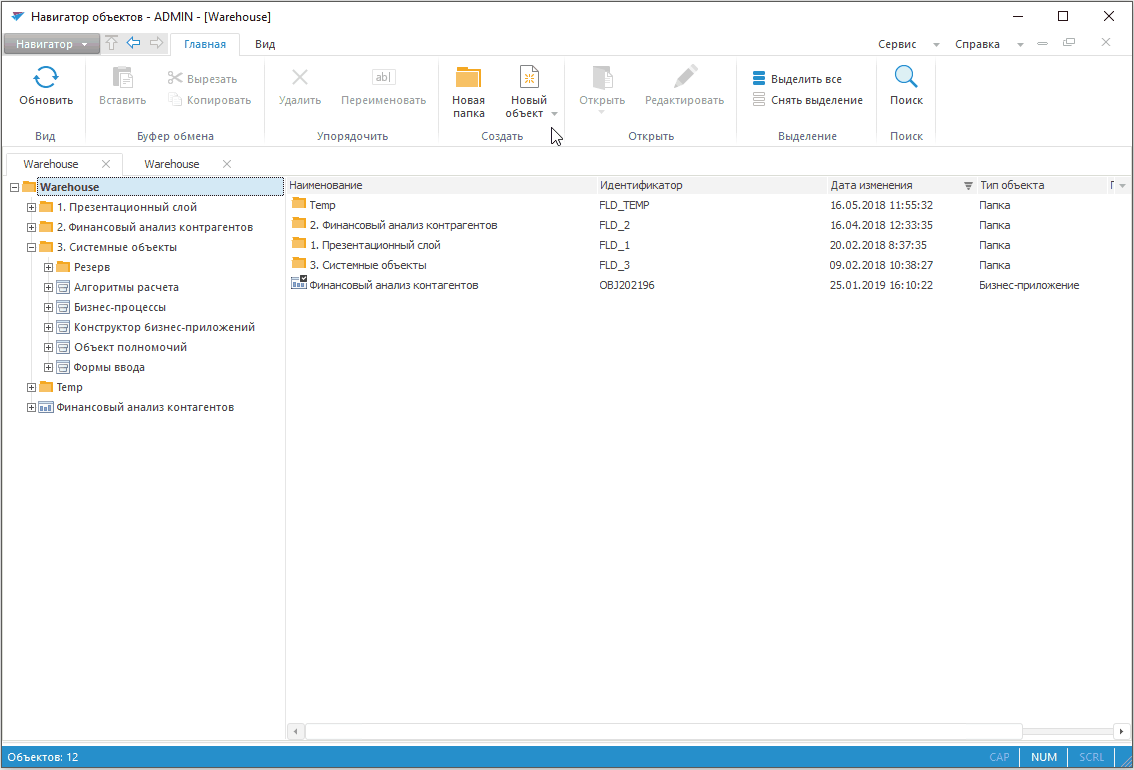Close the first Warehouse tab
This screenshot has width=1134, height=770.
(106, 164)
